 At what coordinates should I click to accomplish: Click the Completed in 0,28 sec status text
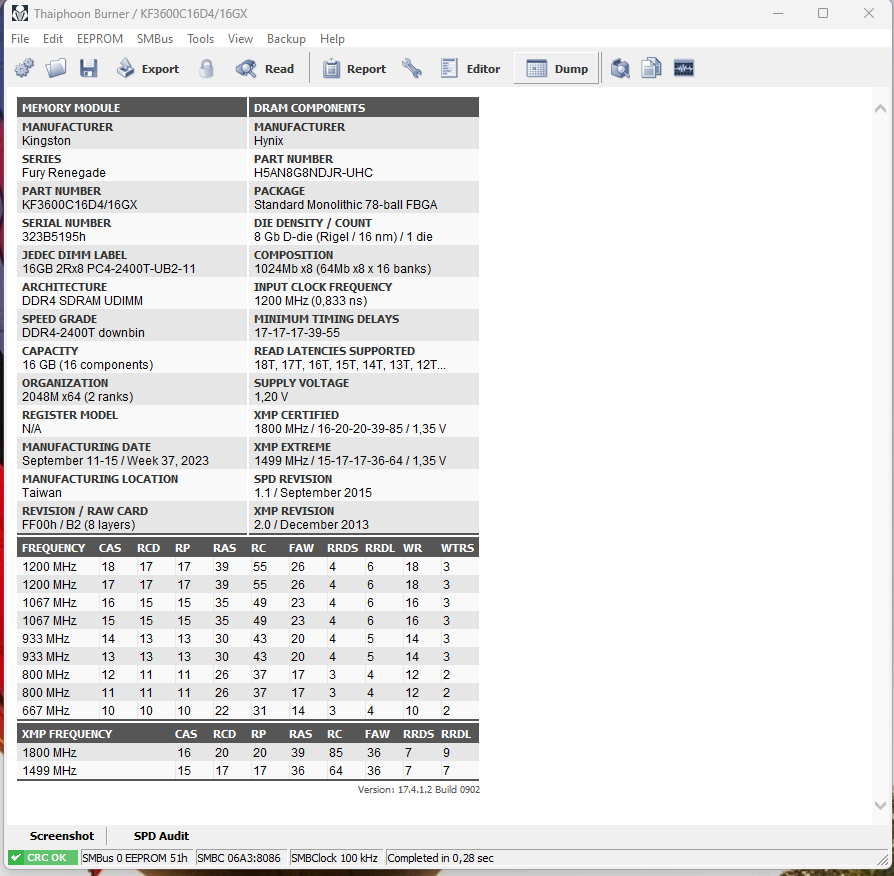tap(440, 858)
